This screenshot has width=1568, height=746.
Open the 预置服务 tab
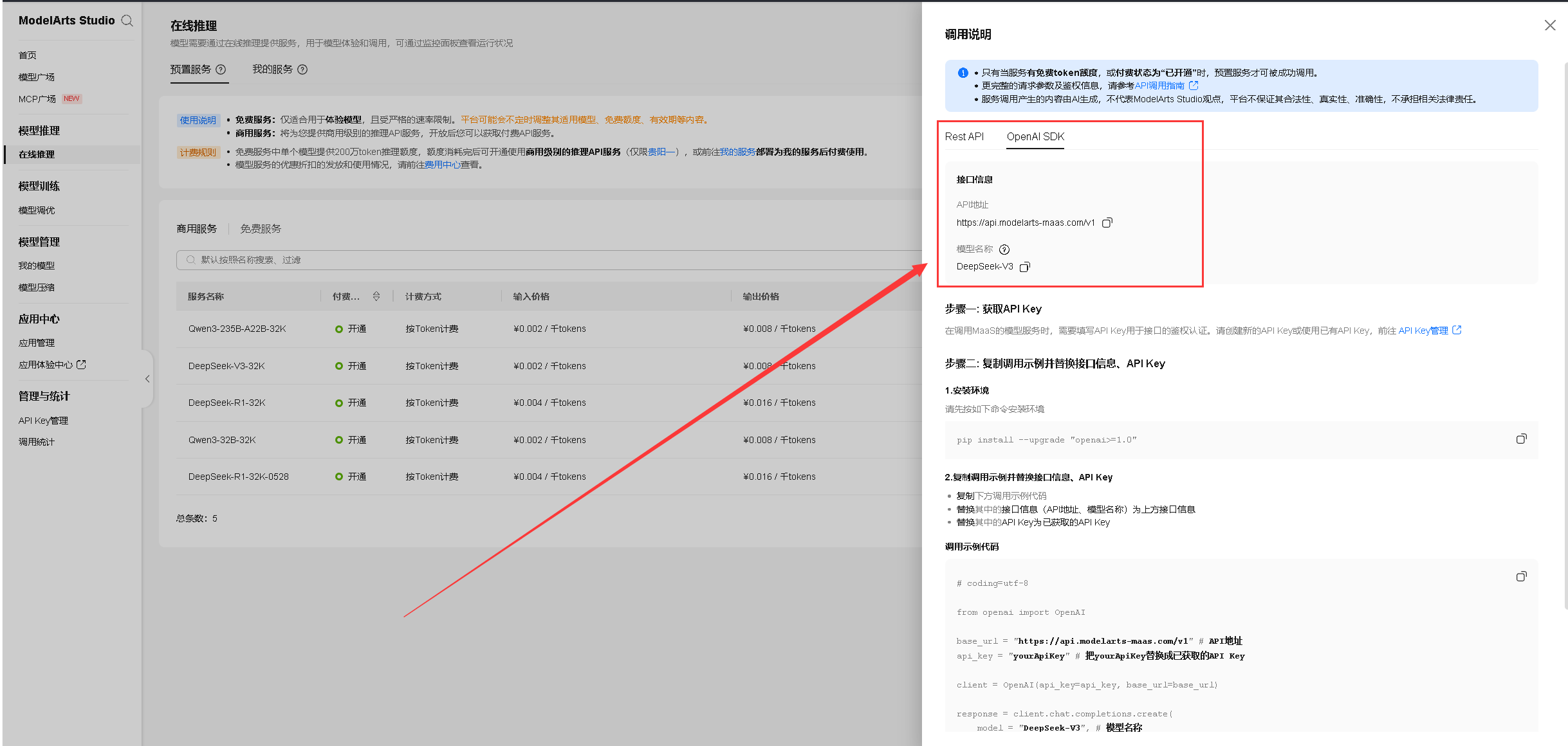point(190,69)
